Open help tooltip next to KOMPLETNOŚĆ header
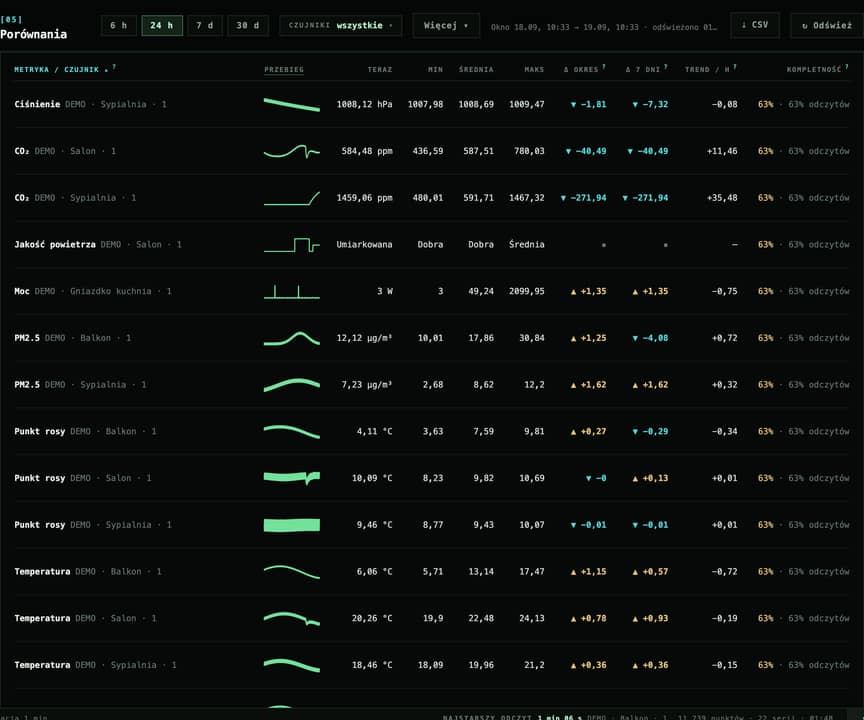Viewport: 864px width, 720px height. [x=847, y=67]
